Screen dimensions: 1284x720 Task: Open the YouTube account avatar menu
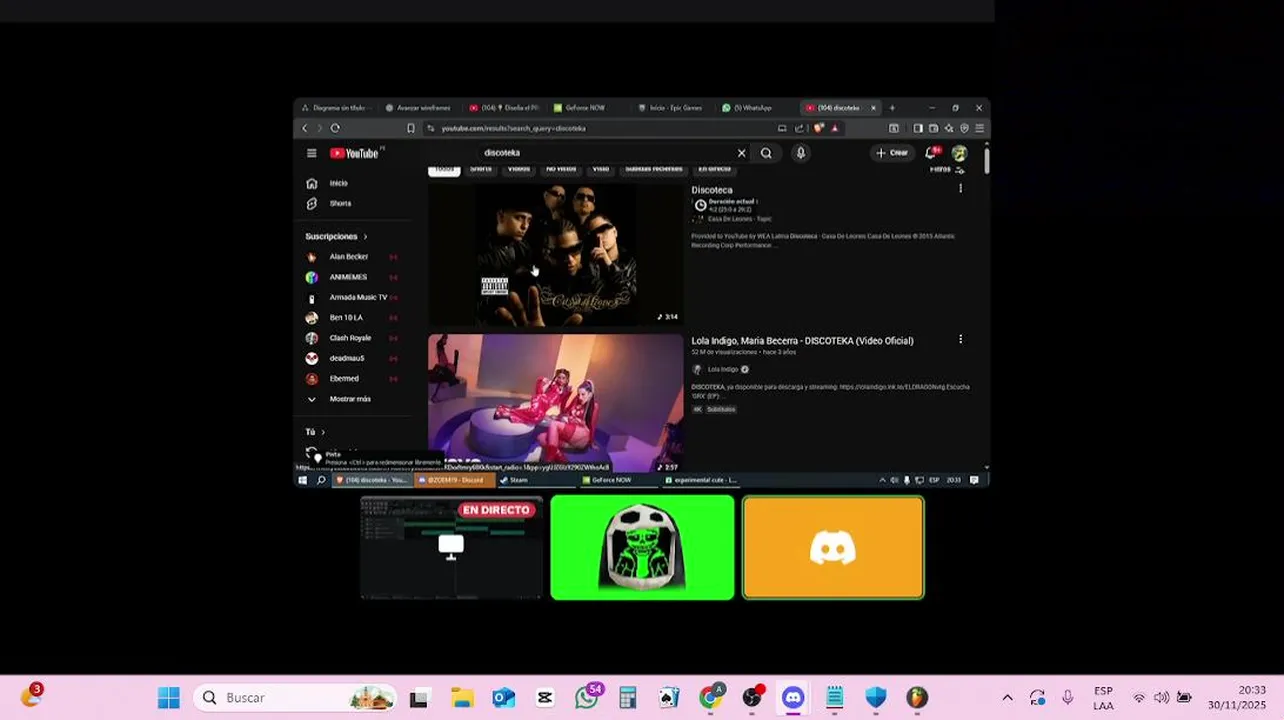[x=959, y=153]
